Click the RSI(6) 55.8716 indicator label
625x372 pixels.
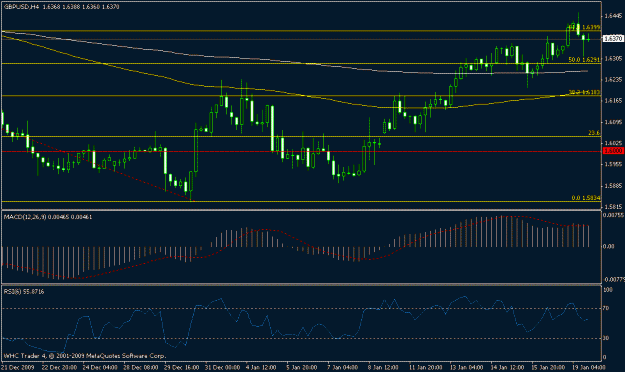click(24, 292)
